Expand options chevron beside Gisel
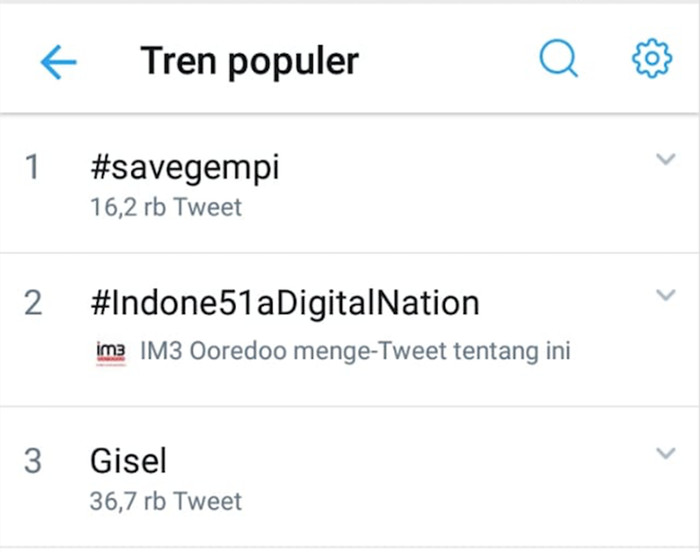700x552 pixels. click(665, 453)
